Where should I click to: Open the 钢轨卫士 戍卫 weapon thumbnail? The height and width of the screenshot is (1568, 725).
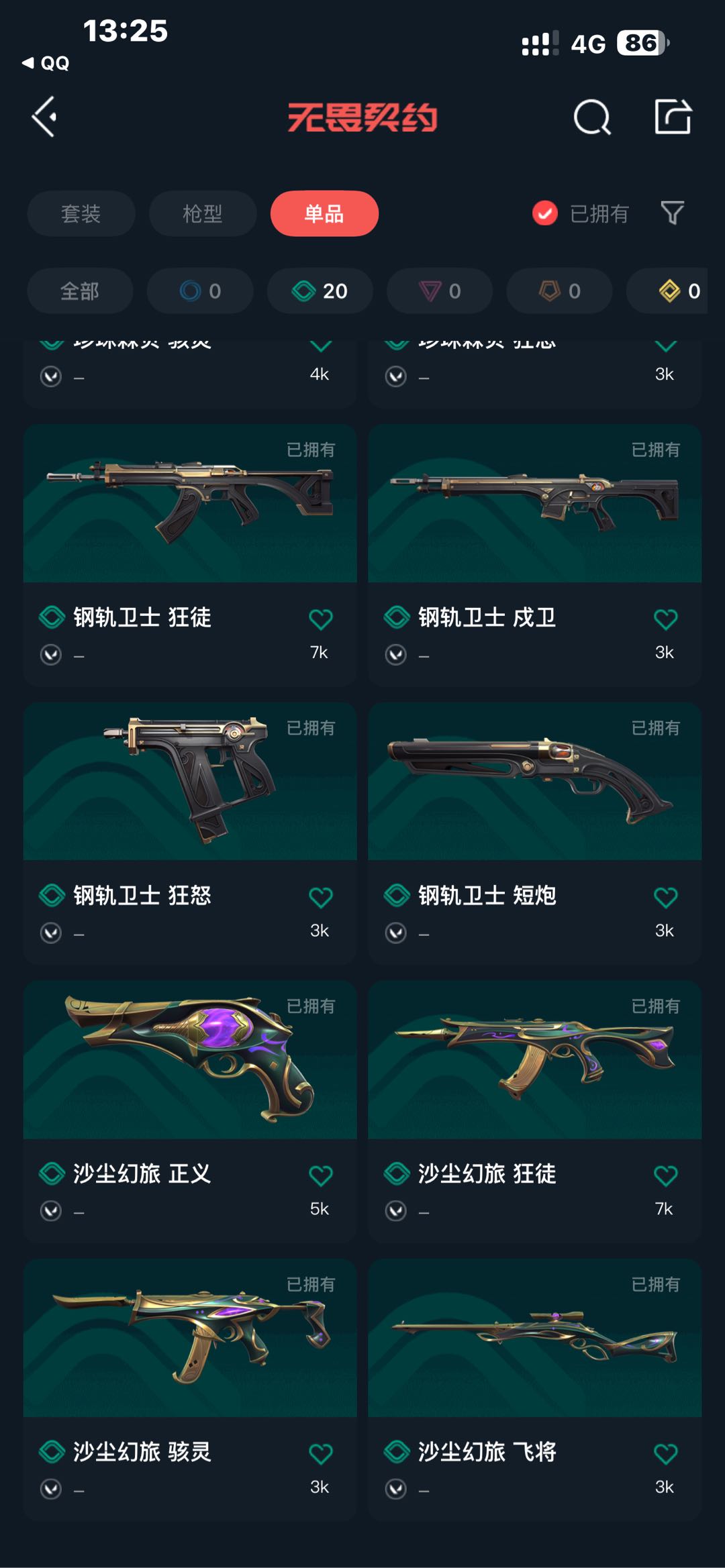[534, 503]
